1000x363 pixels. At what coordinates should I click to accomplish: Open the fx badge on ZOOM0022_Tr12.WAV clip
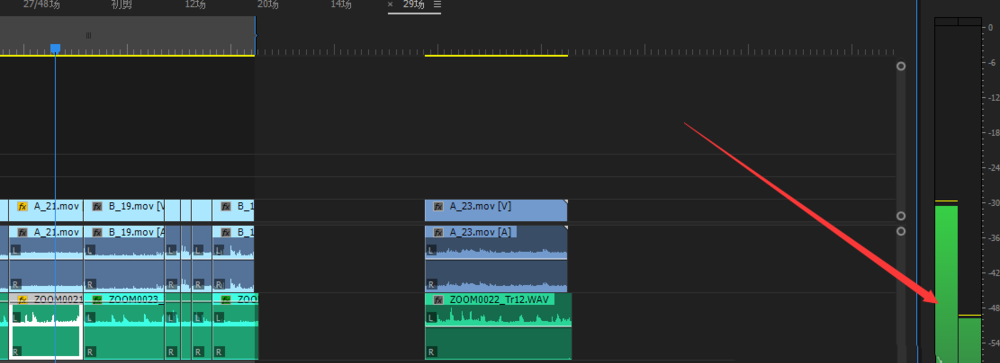tap(439, 300)
